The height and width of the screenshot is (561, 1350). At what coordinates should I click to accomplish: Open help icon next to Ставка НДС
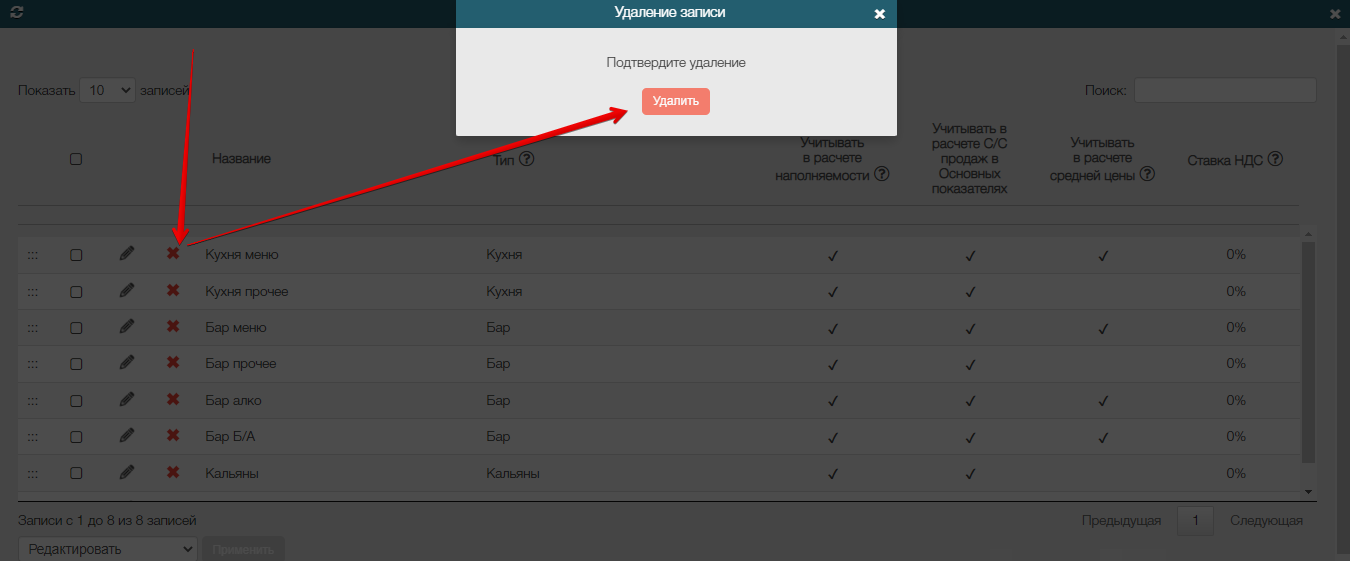point(1275,159)
